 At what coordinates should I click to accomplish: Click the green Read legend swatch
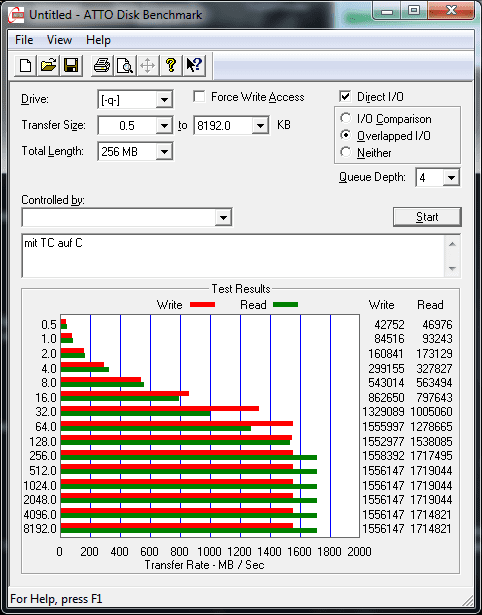point(285,304)
